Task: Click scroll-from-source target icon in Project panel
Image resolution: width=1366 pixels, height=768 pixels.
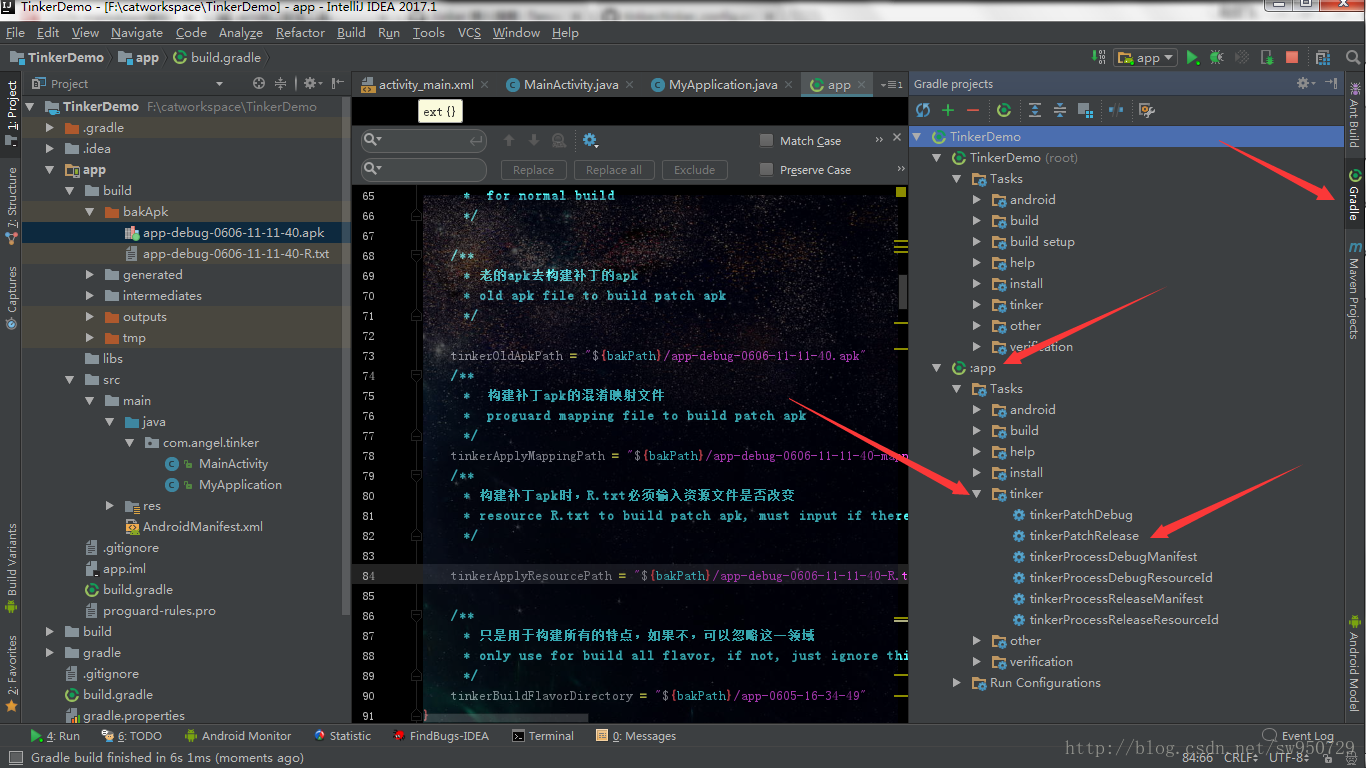Action: pos(259,84)
